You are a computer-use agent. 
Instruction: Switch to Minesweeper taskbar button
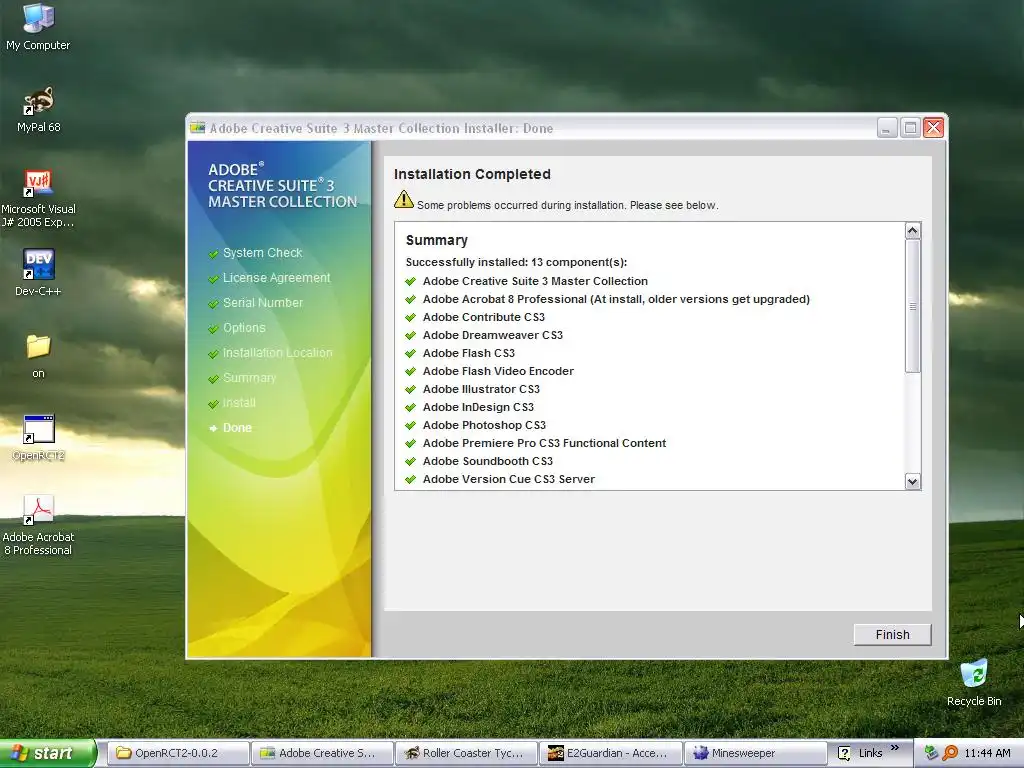[x=755, y=753]
